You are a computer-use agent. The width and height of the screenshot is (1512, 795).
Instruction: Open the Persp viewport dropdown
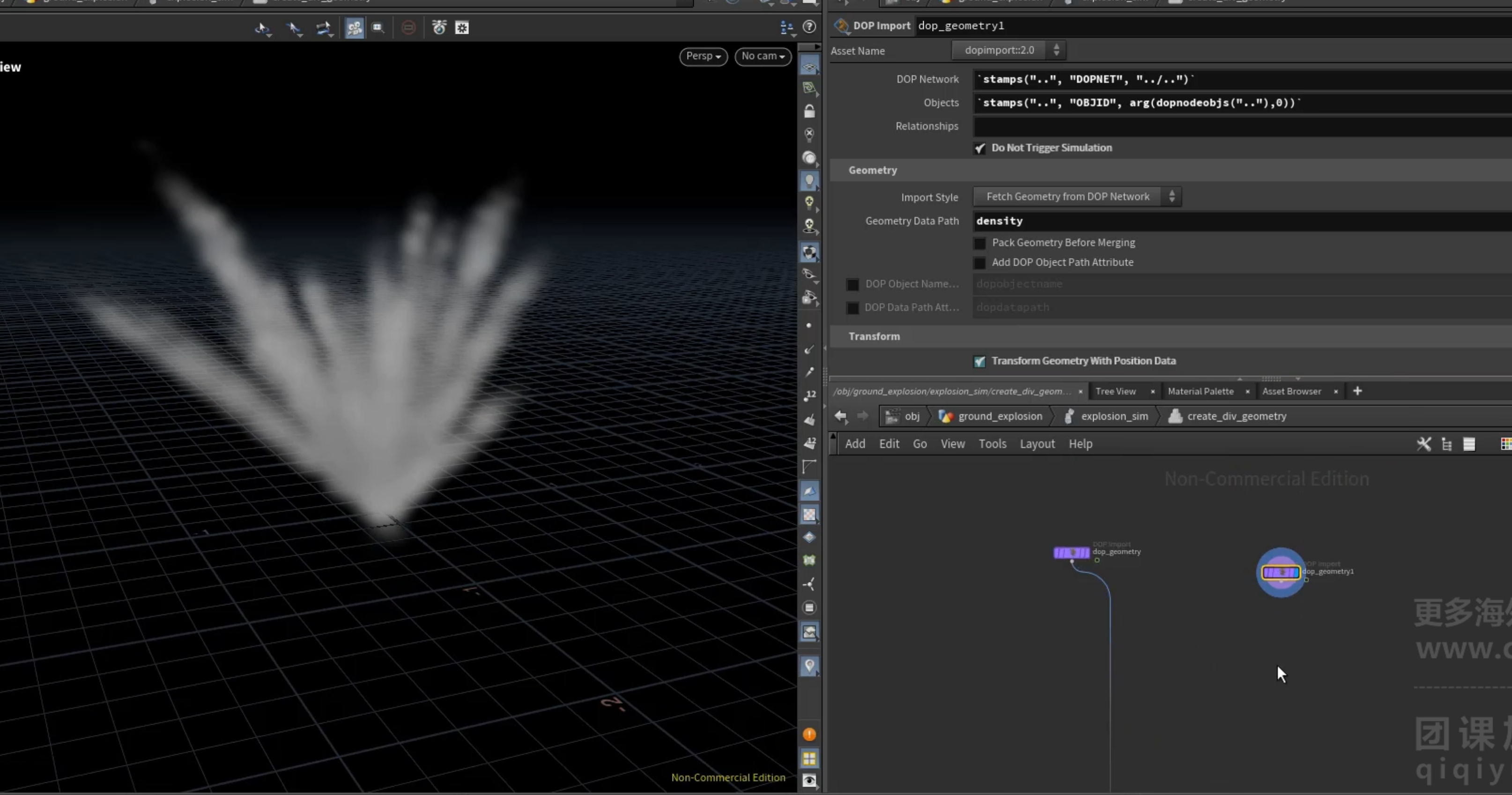(x=703, y=56)
